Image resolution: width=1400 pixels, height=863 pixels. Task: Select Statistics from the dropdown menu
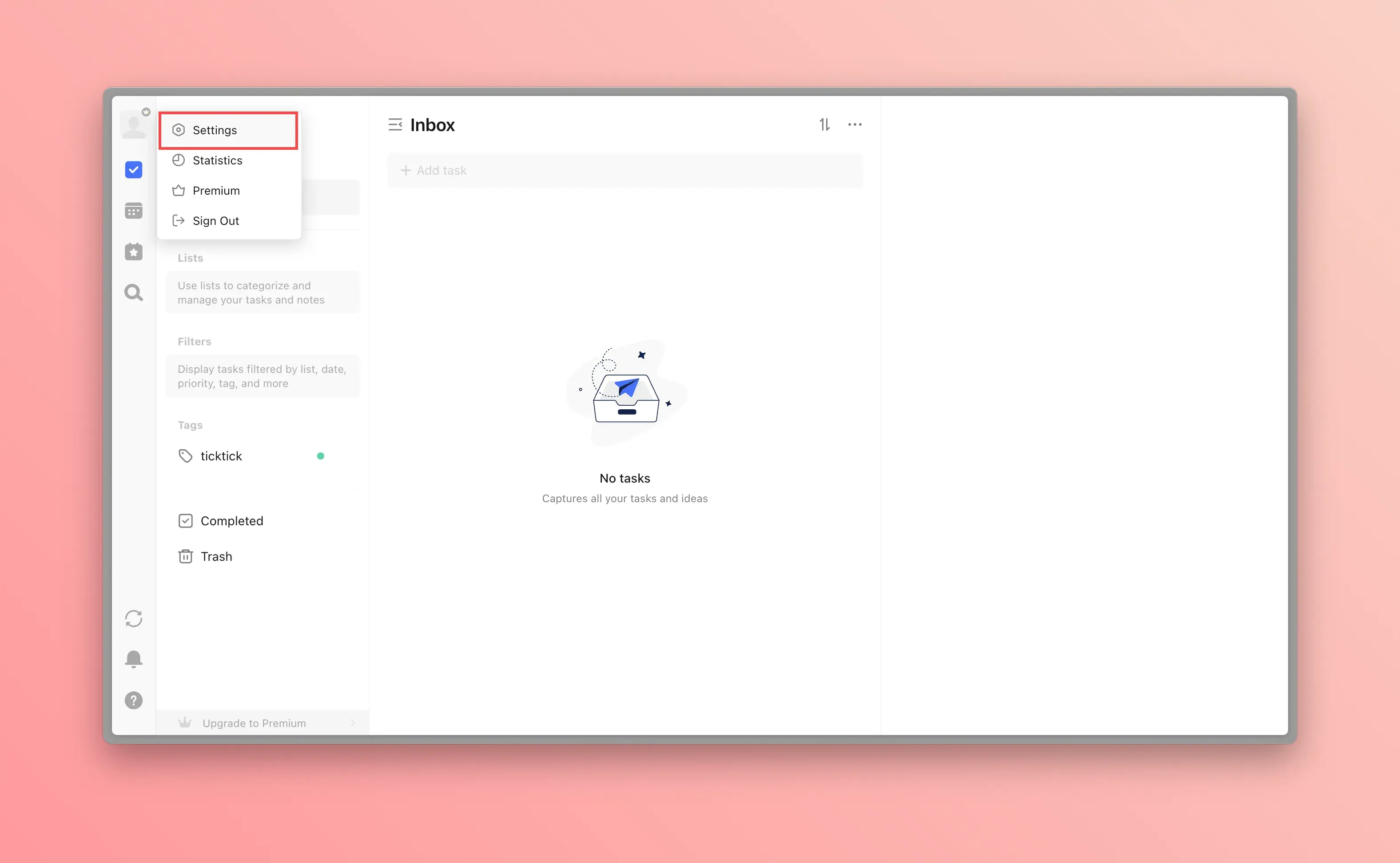pos(217,160)
